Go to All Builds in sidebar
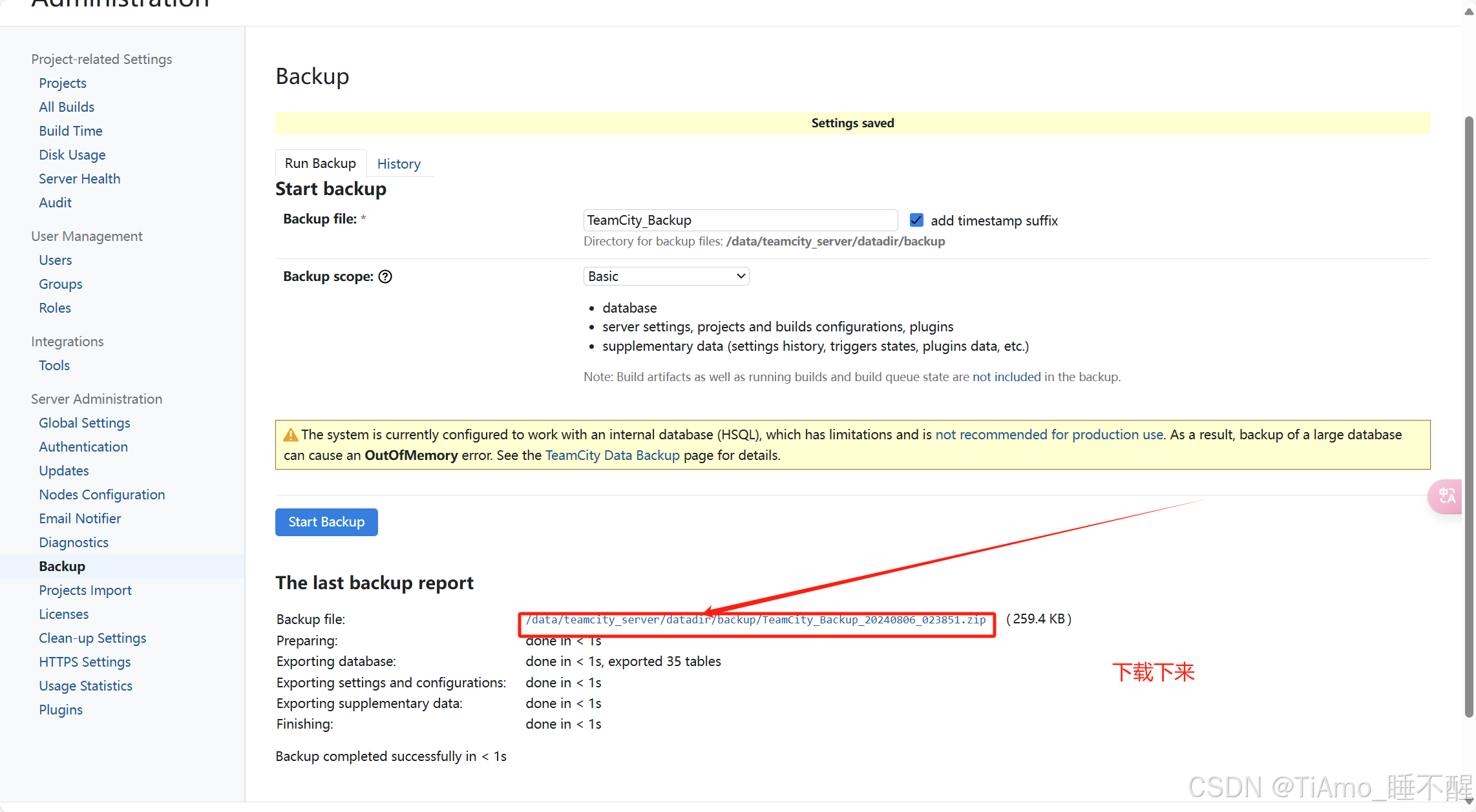This screenshot has height=812, width=1476. 67,107
